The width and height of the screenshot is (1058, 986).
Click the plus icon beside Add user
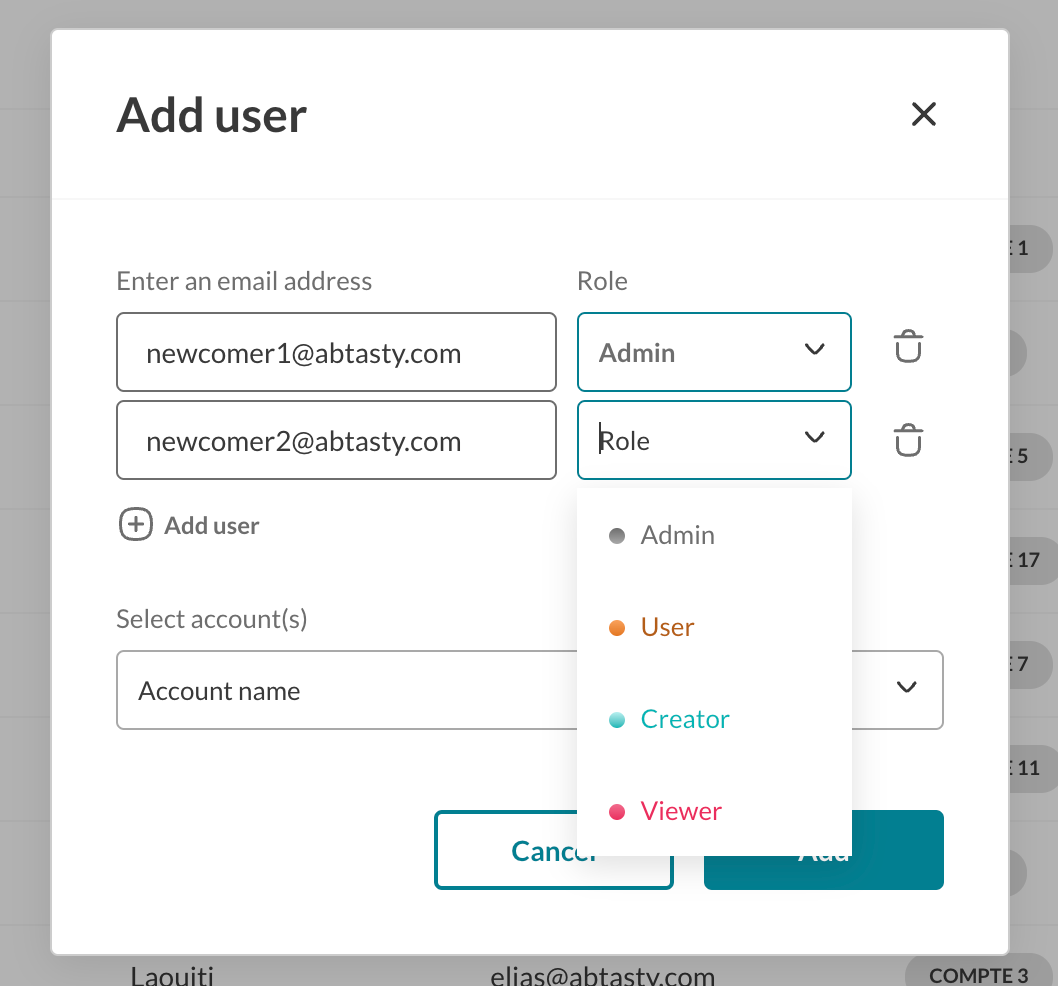tap(136, 525)
